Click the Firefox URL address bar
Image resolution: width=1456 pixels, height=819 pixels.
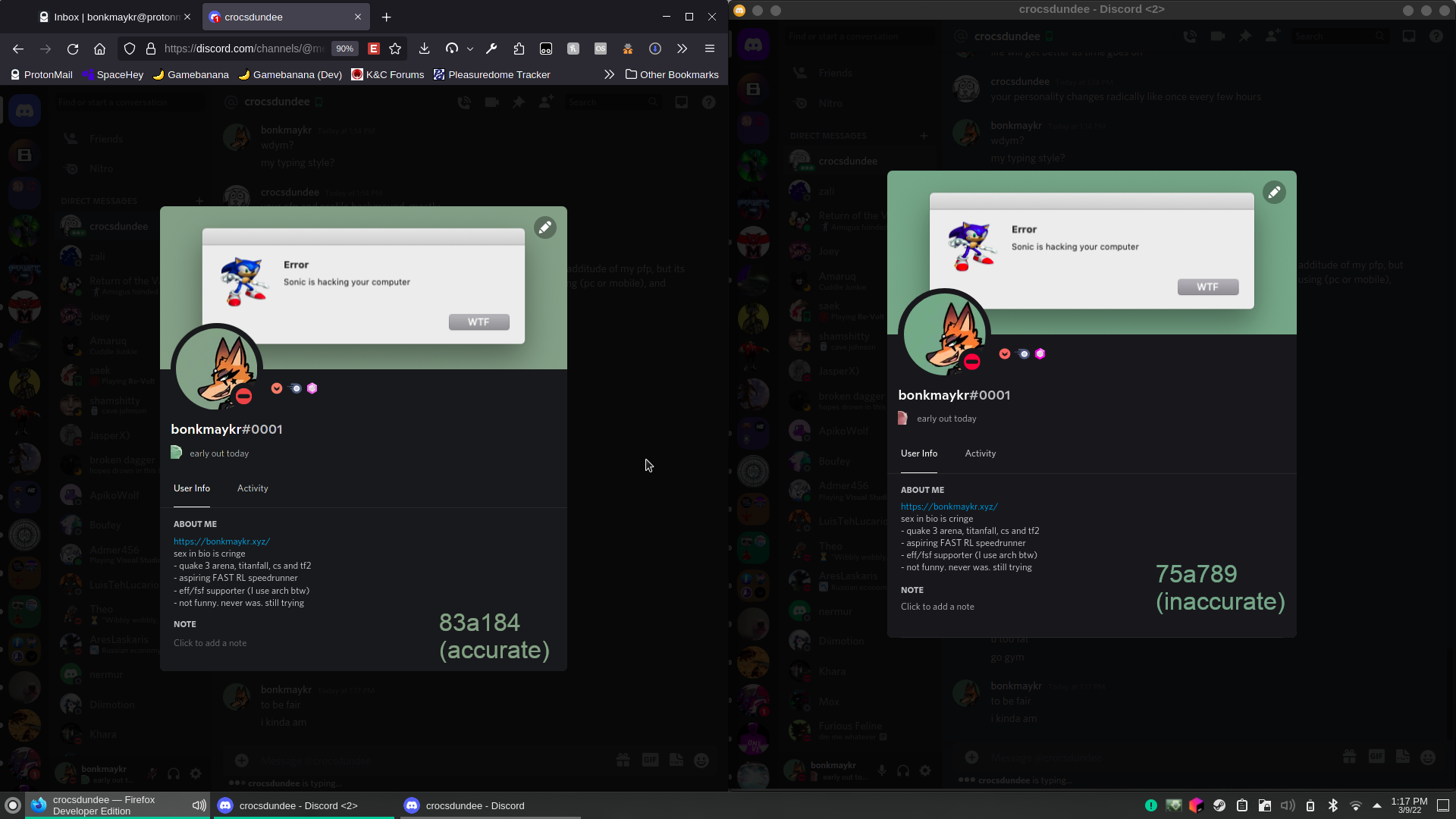(244, 49)
